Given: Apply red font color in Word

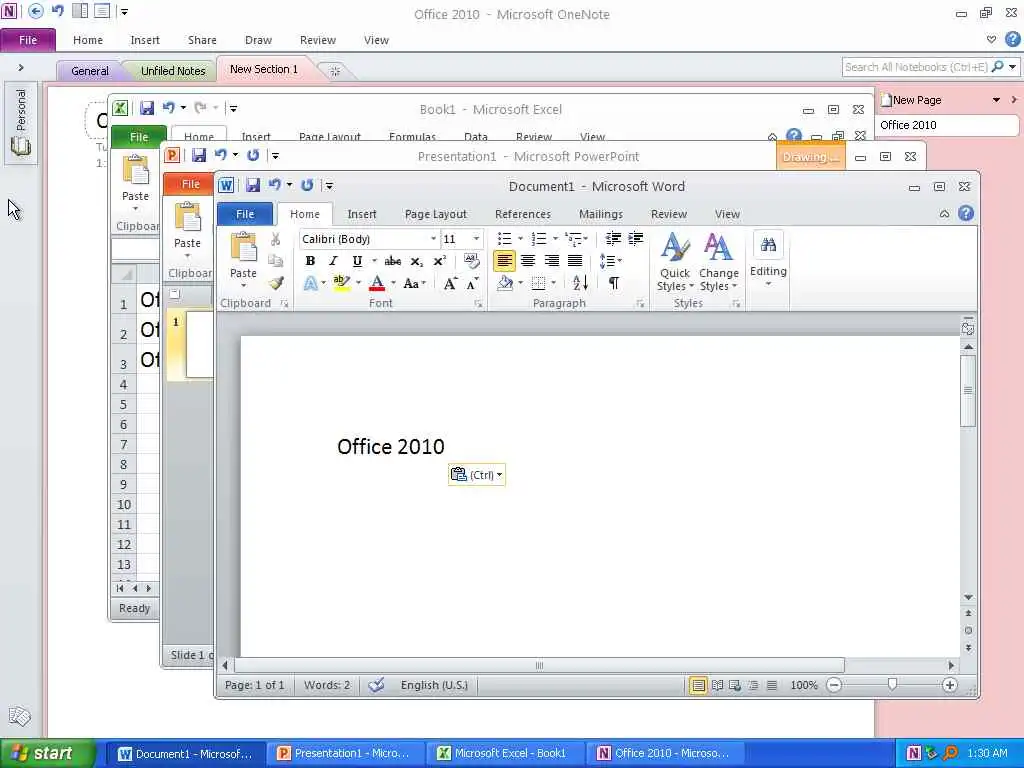Looking at the screenshot, I should (377, 283).
